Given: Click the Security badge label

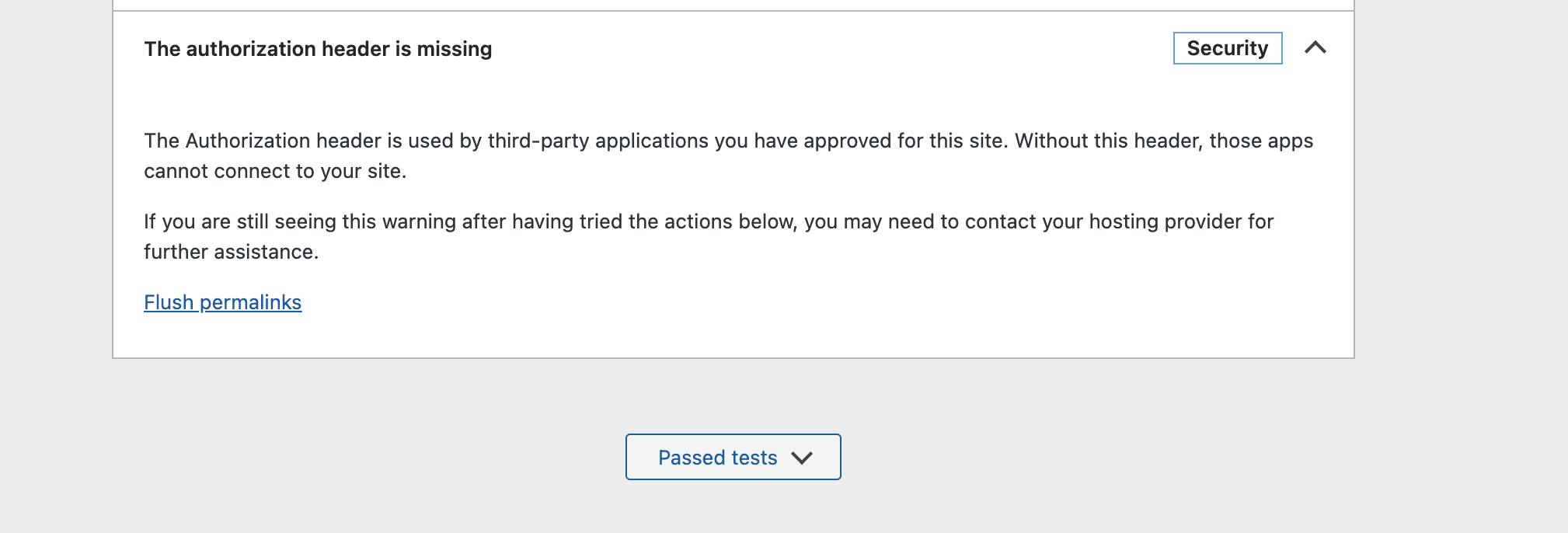Looking at the screenshot, I should click(x=1228, y=48).
